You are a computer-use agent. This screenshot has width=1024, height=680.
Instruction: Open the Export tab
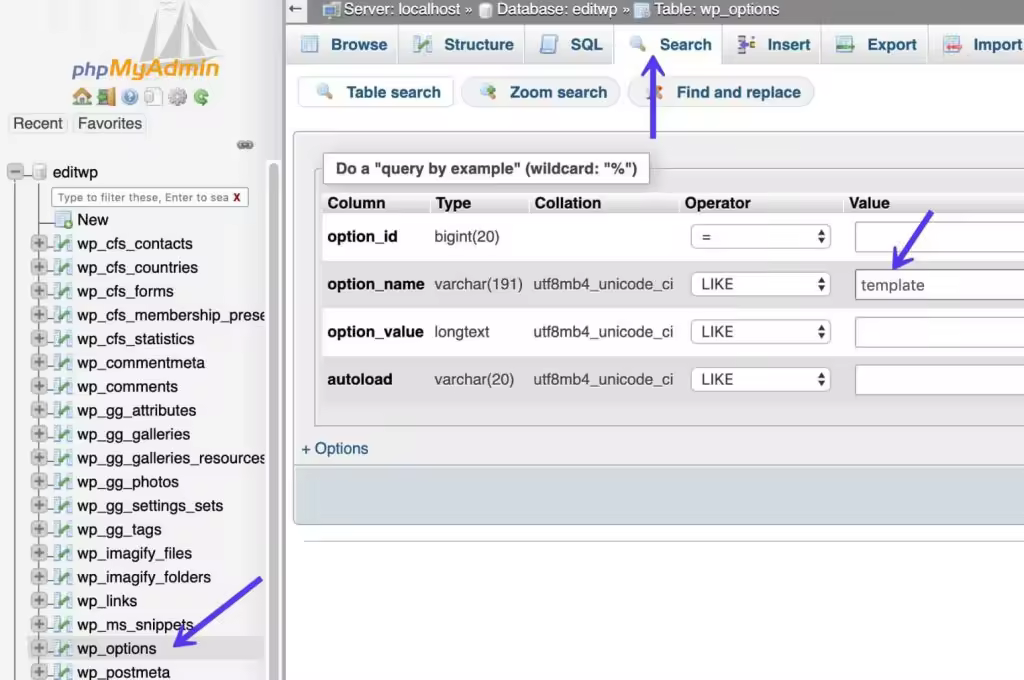[x=876, y=44]
